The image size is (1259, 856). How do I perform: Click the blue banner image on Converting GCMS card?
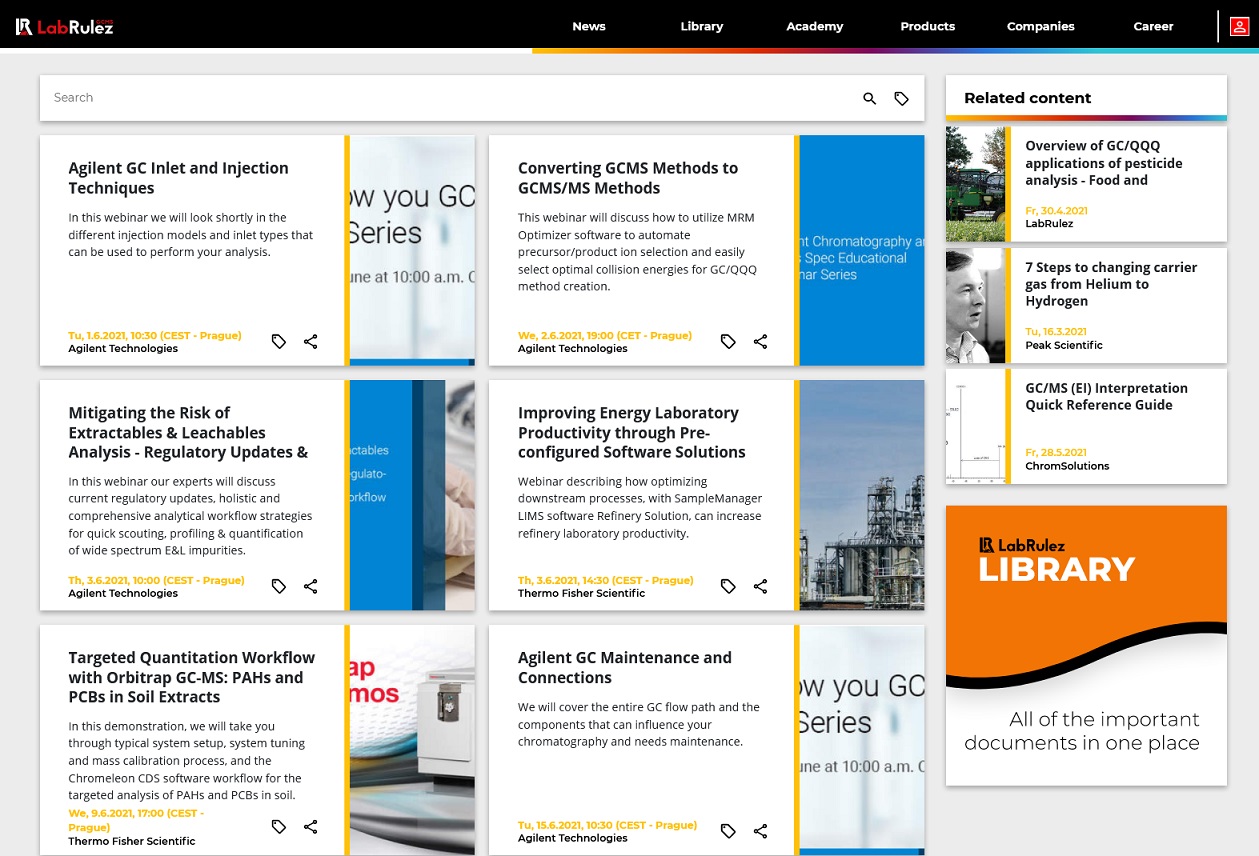[x=862, y=250]
